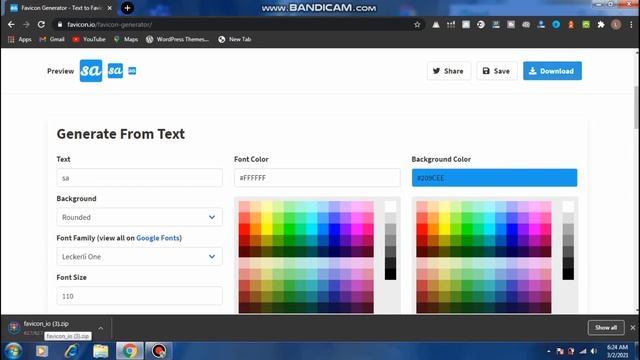The image size is (640, 360).
Task: Open Bandicam from the taskbar
Action: pyautogui.click(x=159, y=351)
